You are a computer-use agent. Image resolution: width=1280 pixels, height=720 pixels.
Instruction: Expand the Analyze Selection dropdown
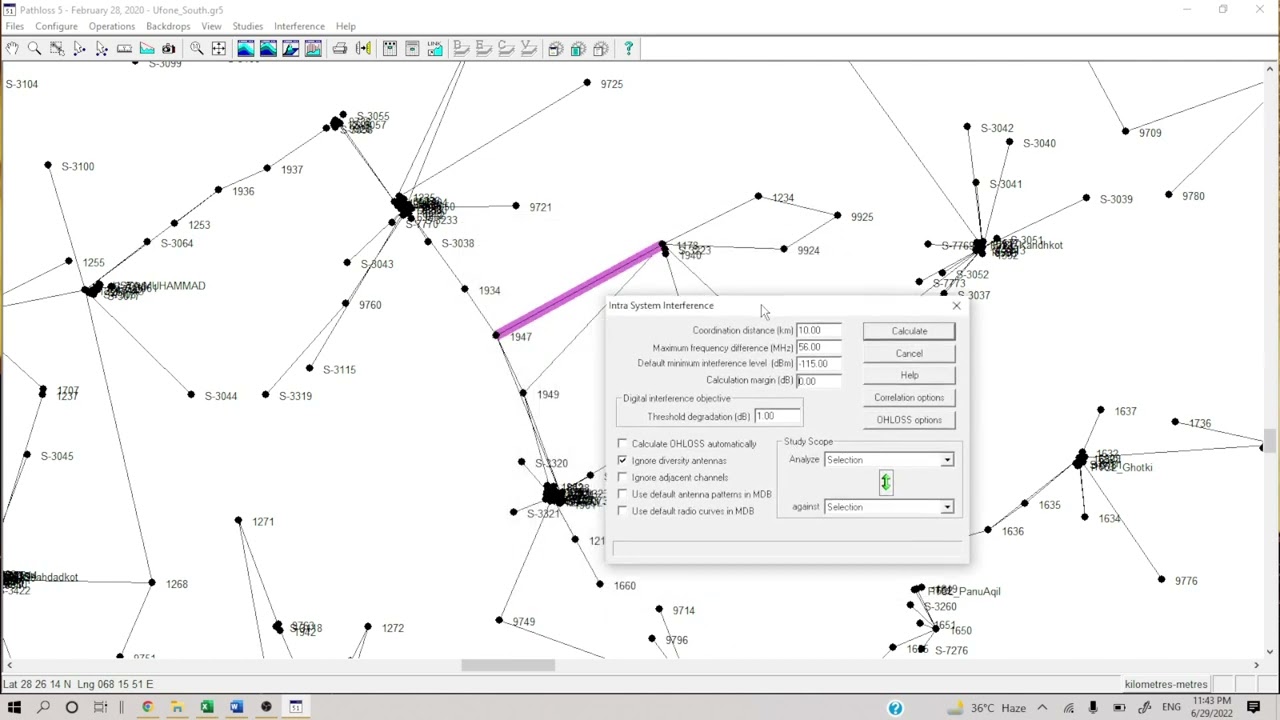tap(946, 460)
